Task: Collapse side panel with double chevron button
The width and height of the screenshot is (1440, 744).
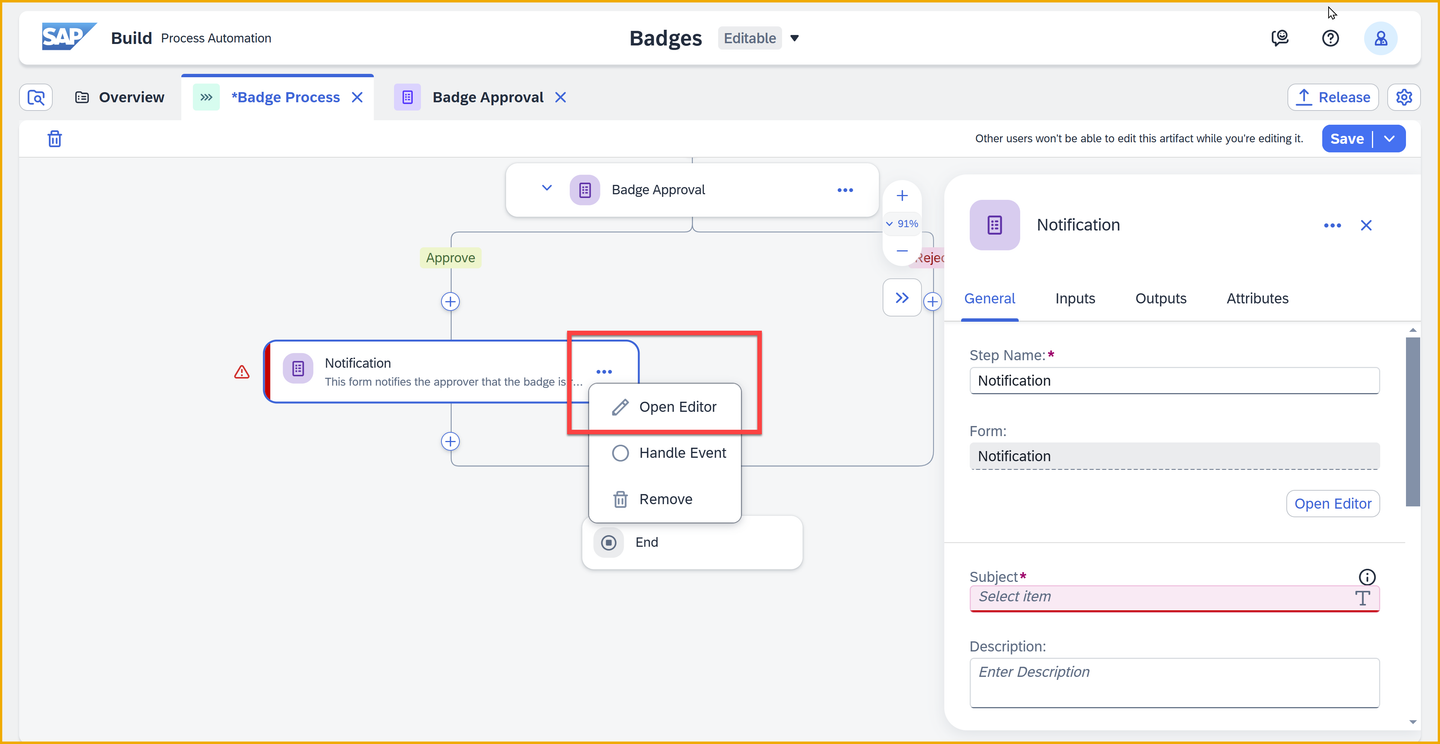Action: pyautogui.click(x=902, y=297)
